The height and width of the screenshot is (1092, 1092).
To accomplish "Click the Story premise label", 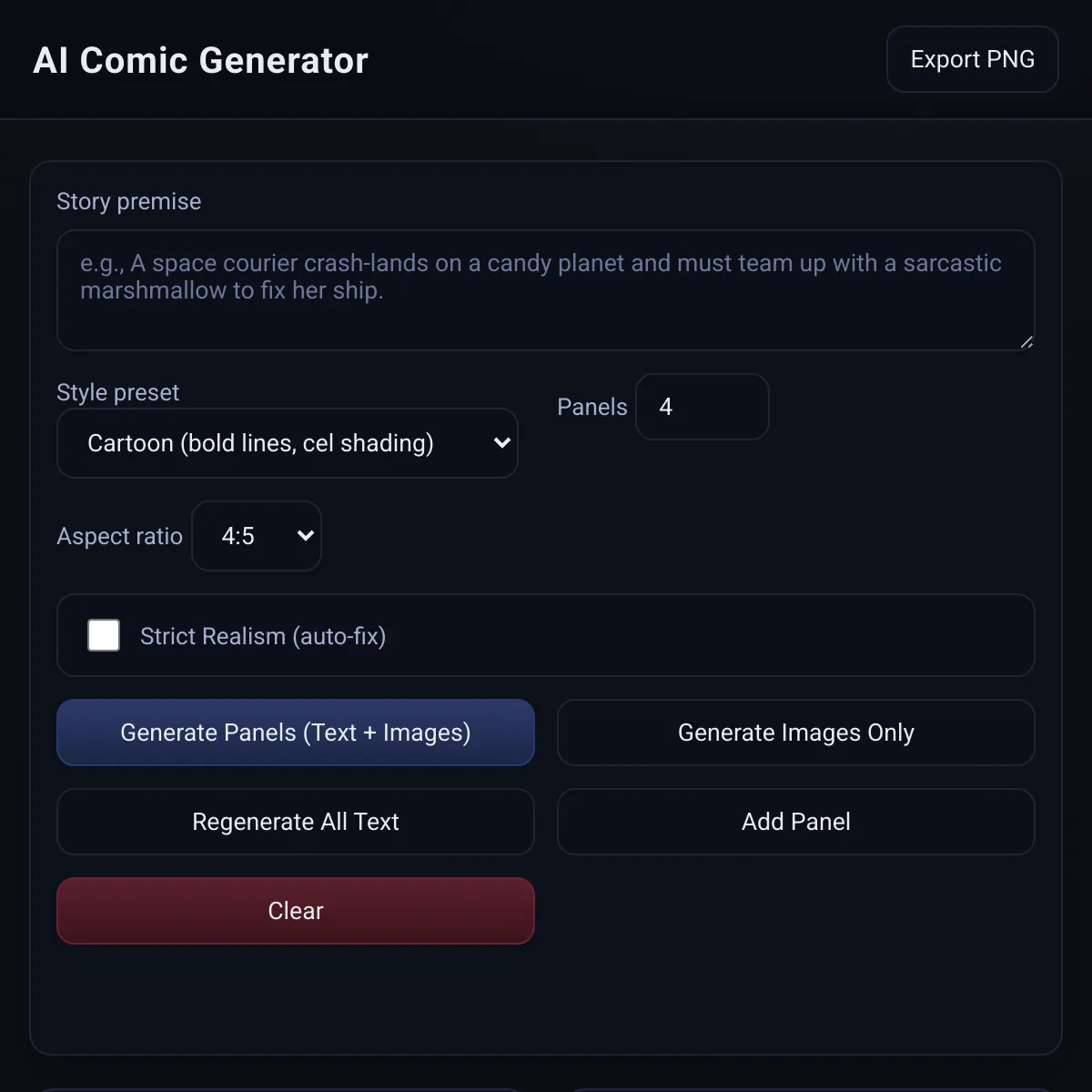I will pyautogui.click(x=128, y=201).
